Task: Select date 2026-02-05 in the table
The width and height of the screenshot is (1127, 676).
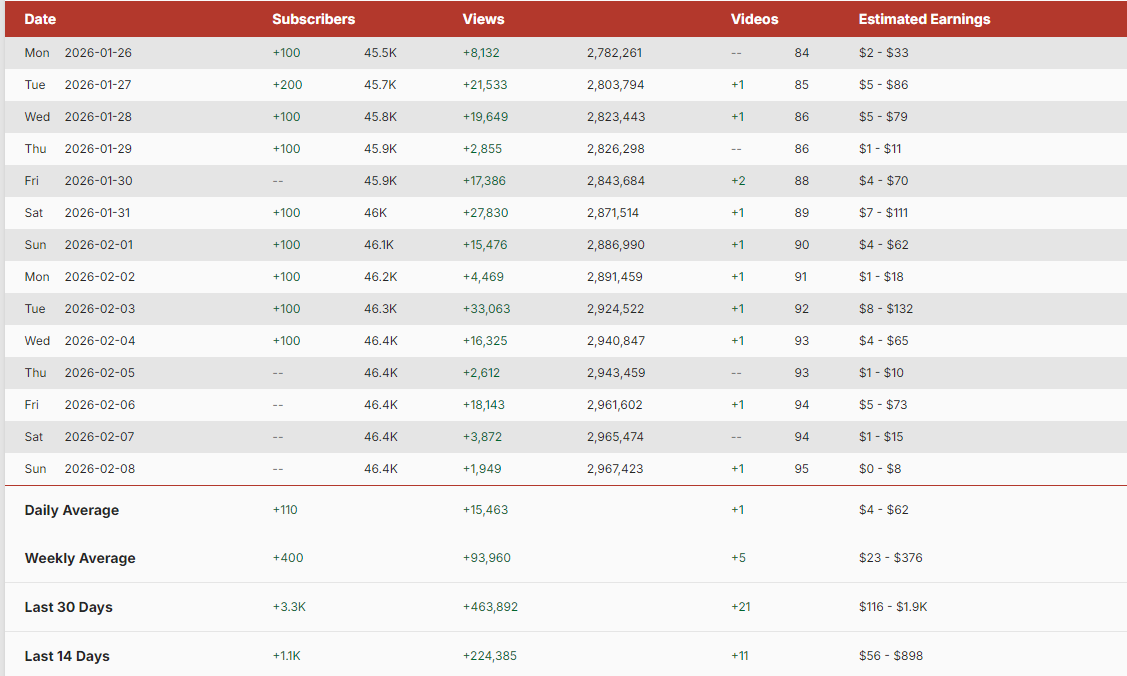Action: click(100, 373)
